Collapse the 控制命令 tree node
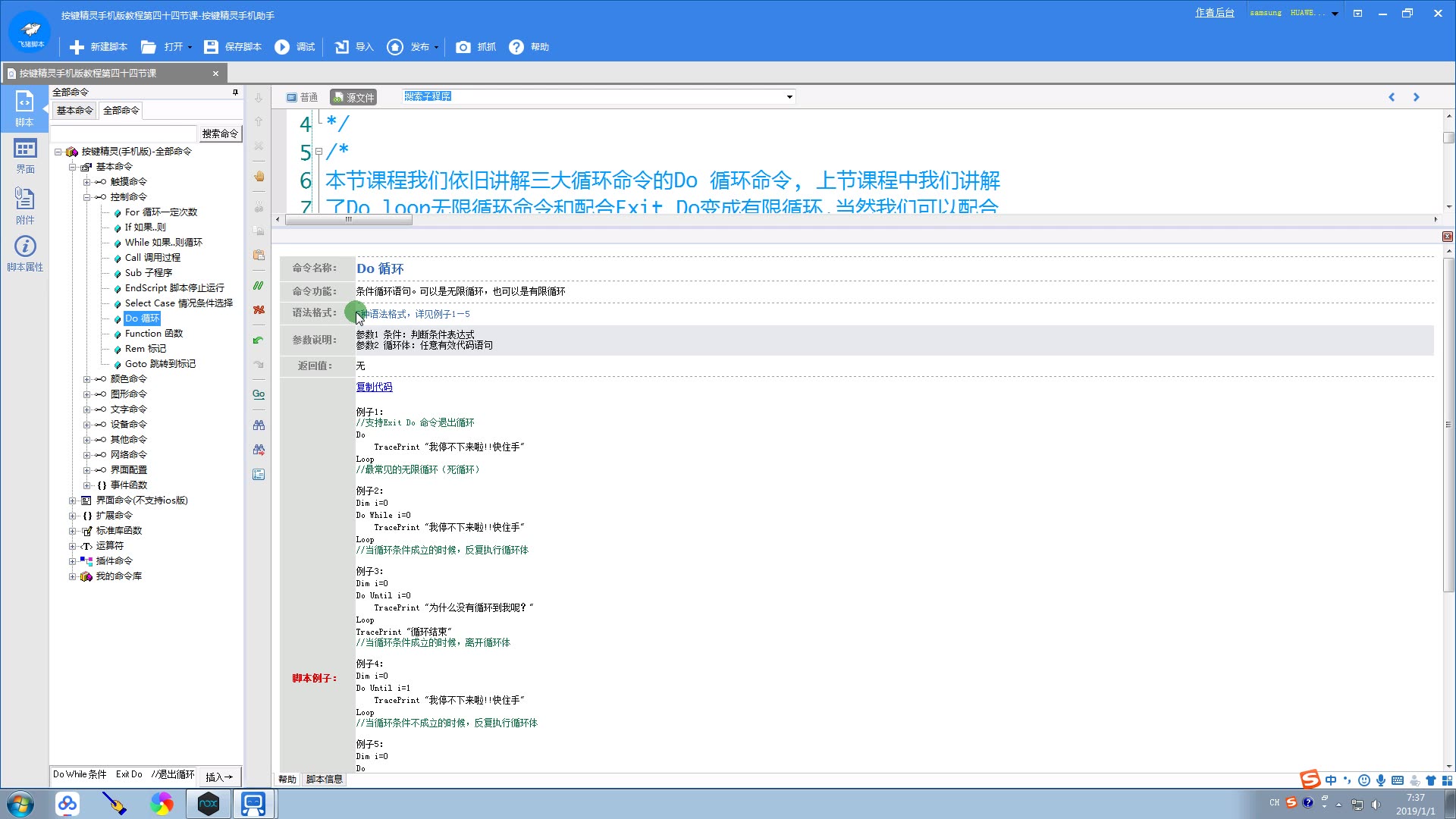 86,197
